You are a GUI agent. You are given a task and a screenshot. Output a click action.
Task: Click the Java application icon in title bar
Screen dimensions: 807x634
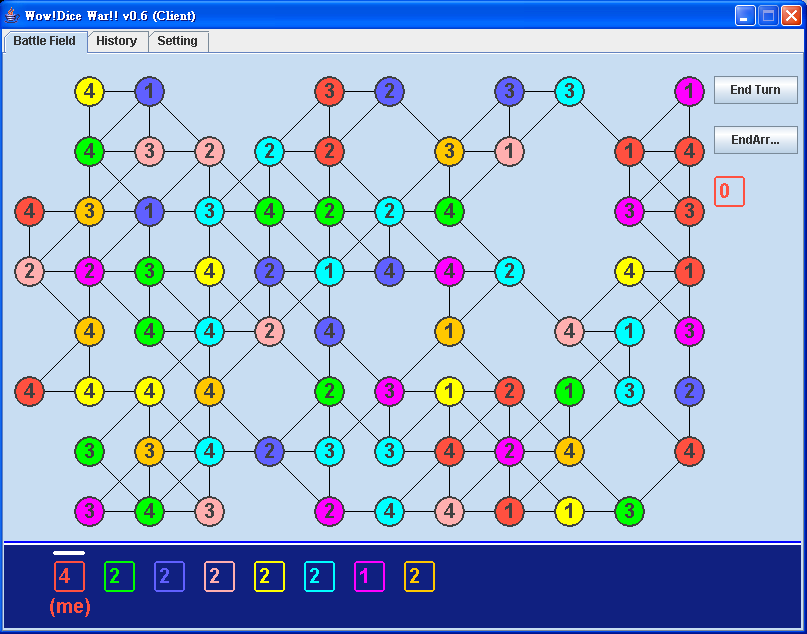pyautogui.click(x=12, y=15)
